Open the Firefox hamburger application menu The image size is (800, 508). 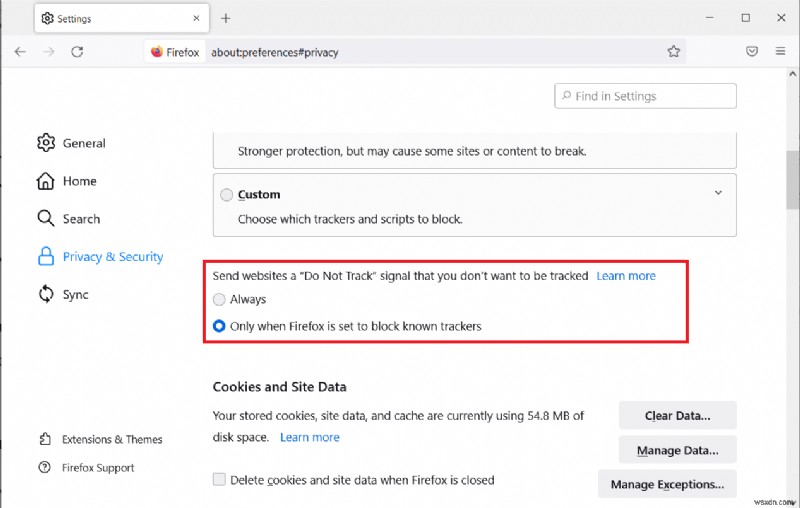pyautogui.click(x=781, y=52)
